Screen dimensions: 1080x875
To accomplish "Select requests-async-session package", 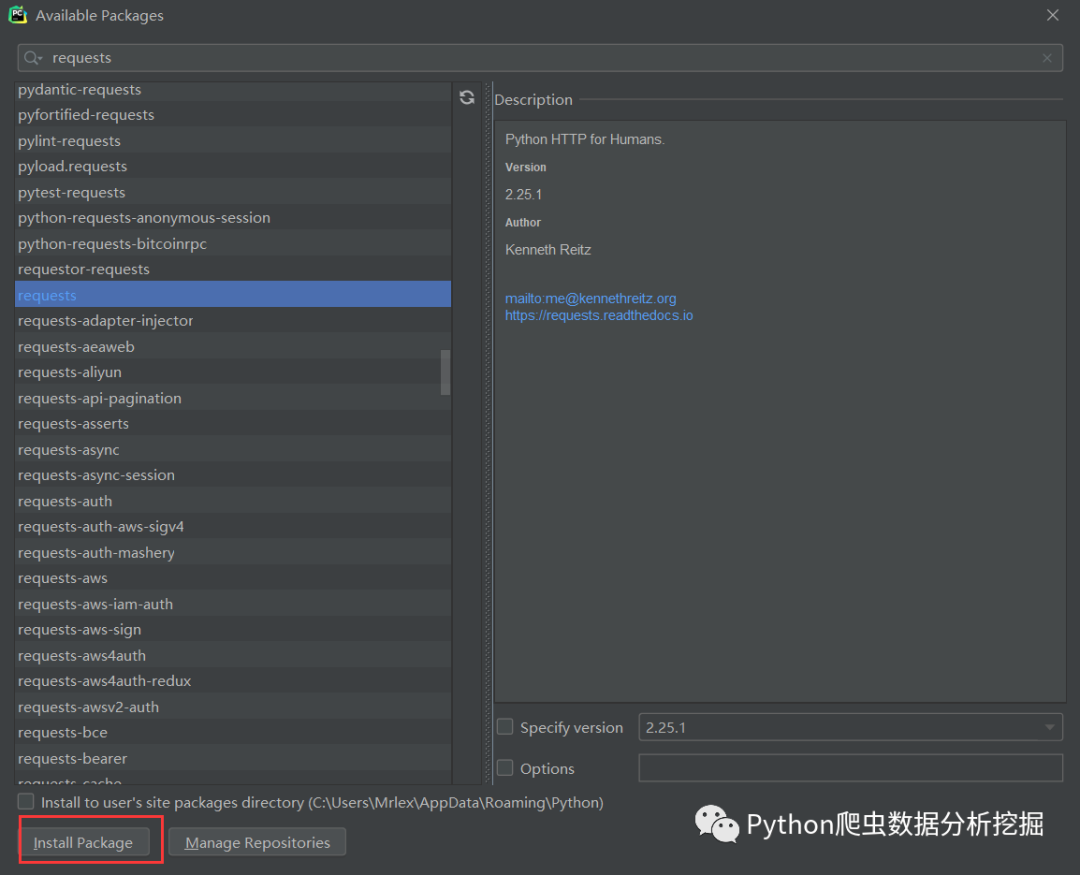I will pos(233,475).
